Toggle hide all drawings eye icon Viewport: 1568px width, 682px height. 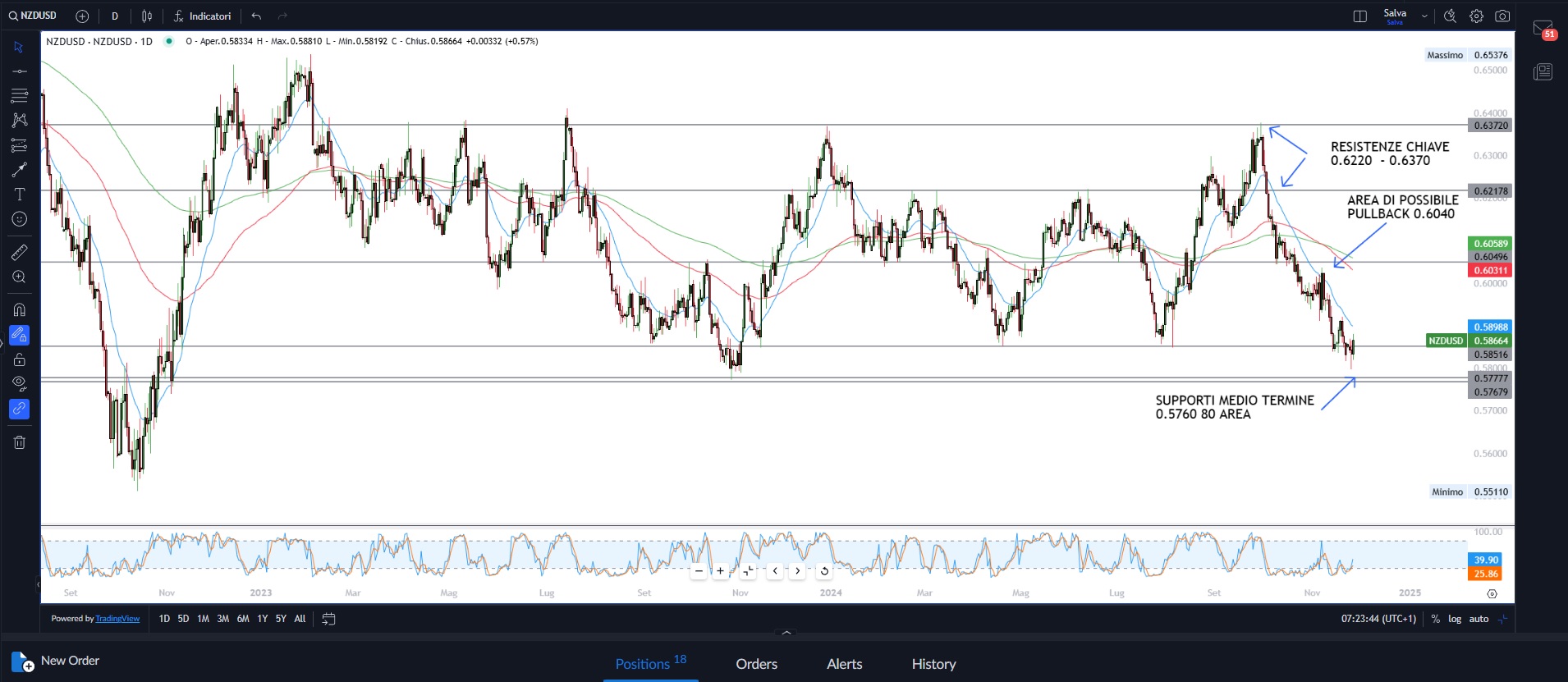pyautogui.click(x=19, y=383)
